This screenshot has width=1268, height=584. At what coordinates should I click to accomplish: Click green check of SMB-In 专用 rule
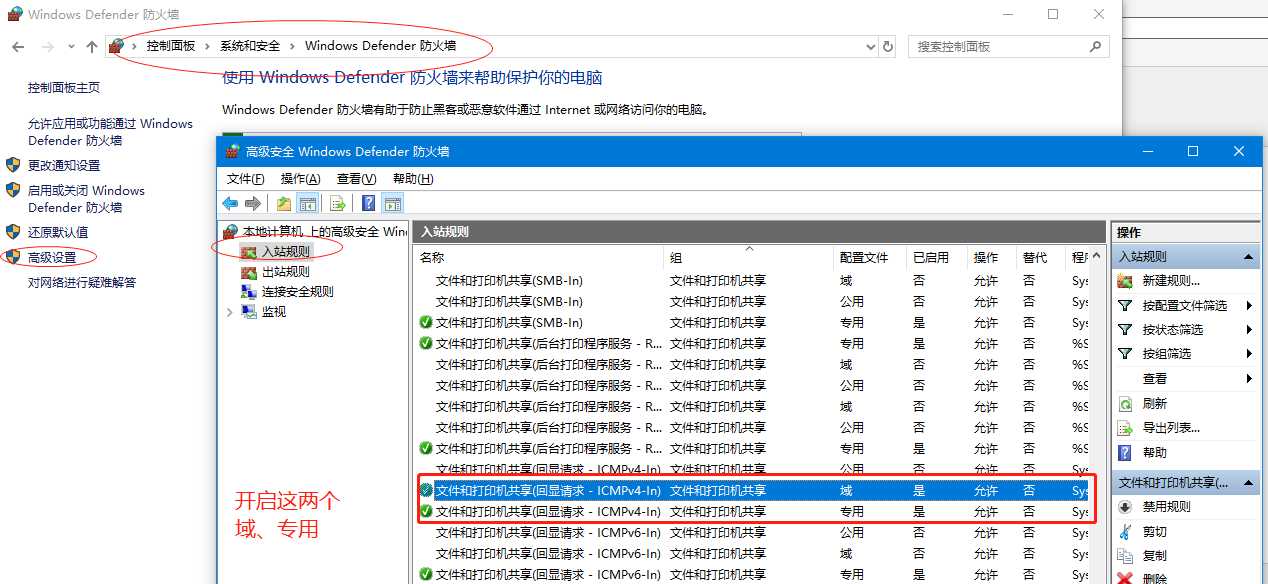click(x=426, y=323)
